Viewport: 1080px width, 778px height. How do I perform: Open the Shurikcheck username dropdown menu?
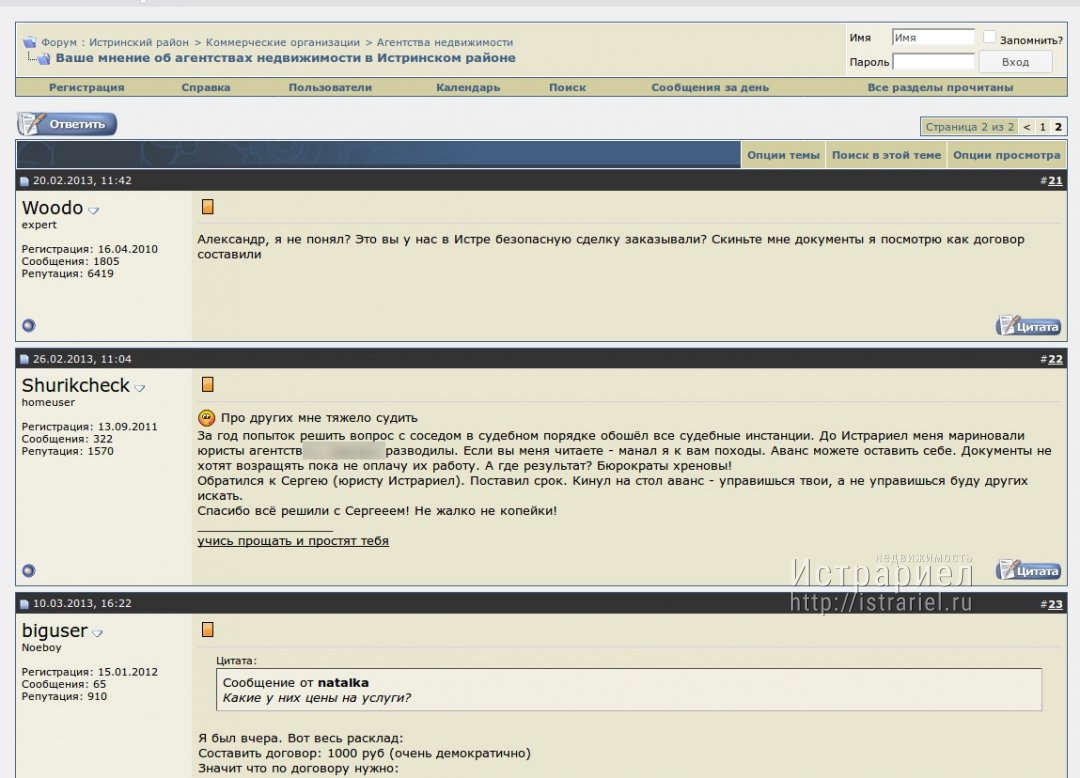click(x=140, y=388)
